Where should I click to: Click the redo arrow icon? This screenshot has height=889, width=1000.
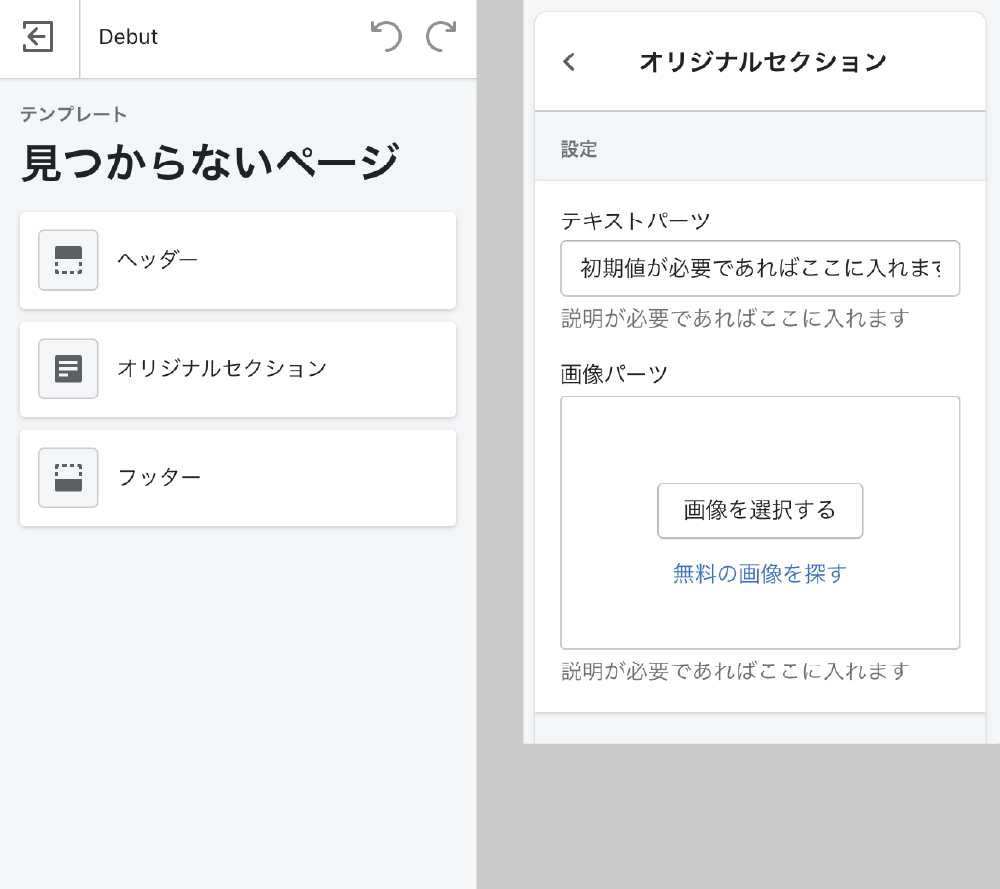tap(441, 37)
